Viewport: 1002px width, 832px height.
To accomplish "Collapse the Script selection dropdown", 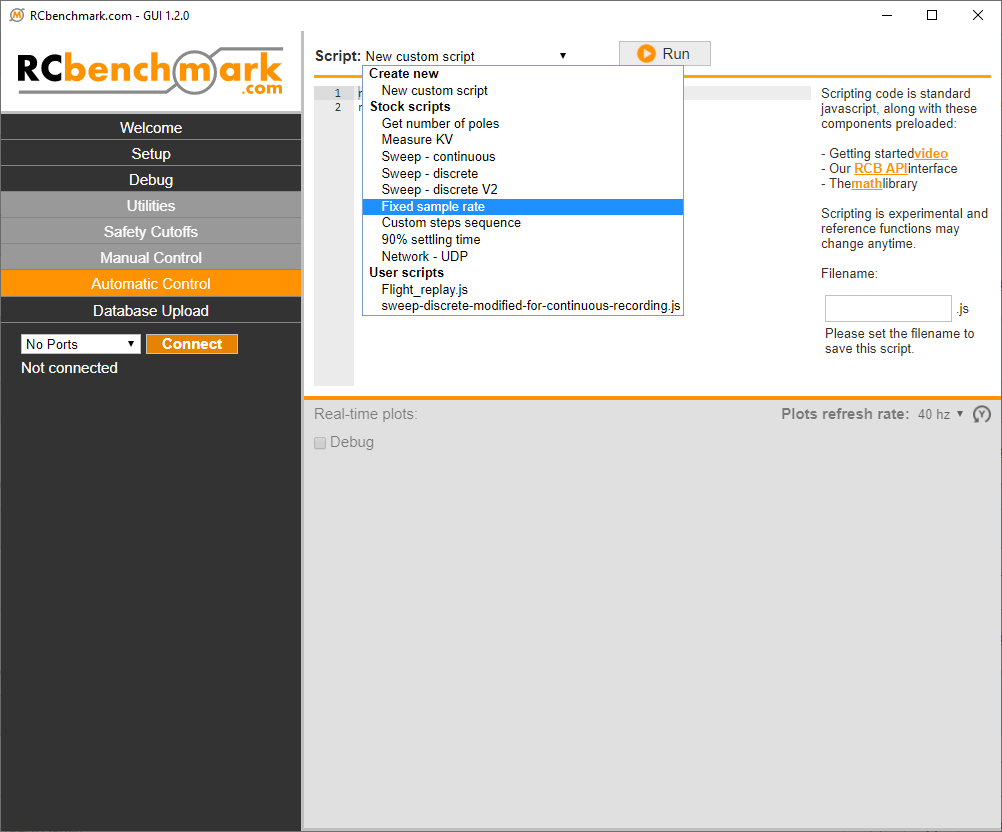I will [562, 56].
